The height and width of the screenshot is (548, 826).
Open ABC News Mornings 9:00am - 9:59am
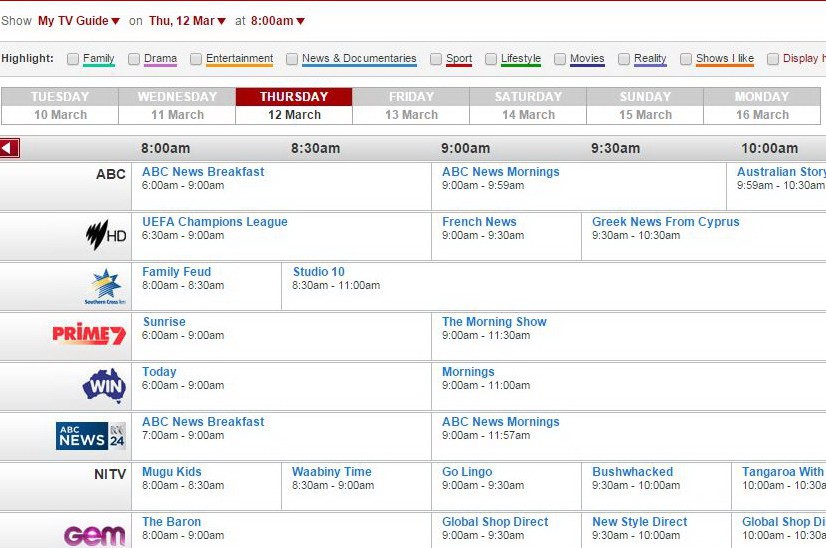tap(500, 172)
